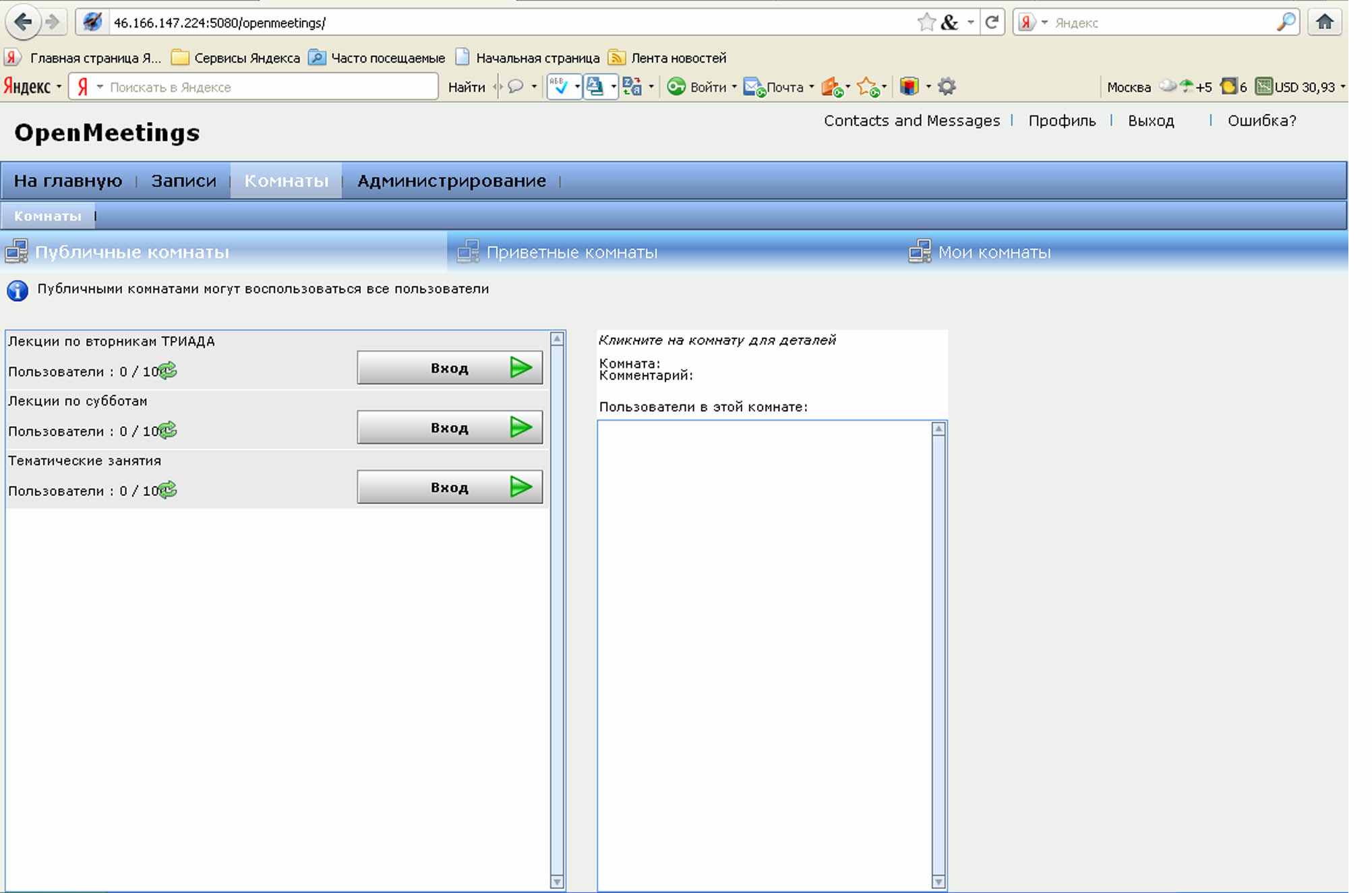Viewport: 1372px width, 893px height.
Task: Refresh user count for Тематические занятия
Action: pos(167,490)
